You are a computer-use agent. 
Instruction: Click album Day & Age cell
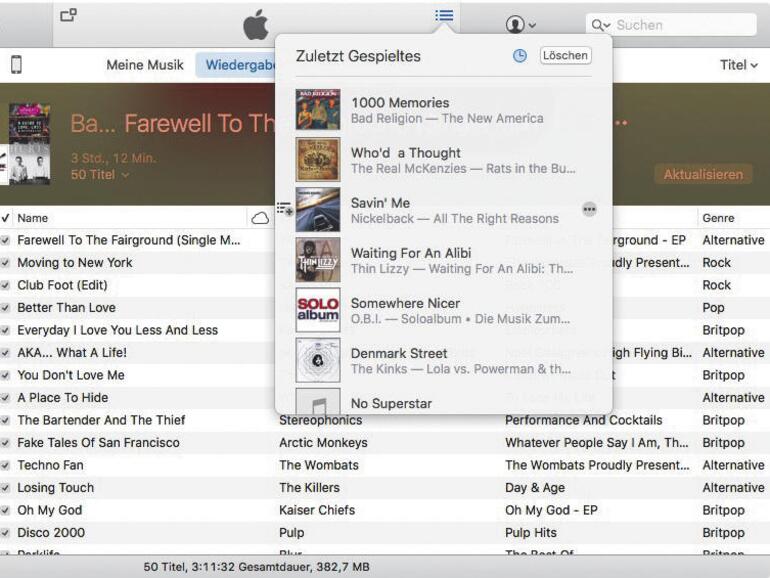(x=535, y=488)
